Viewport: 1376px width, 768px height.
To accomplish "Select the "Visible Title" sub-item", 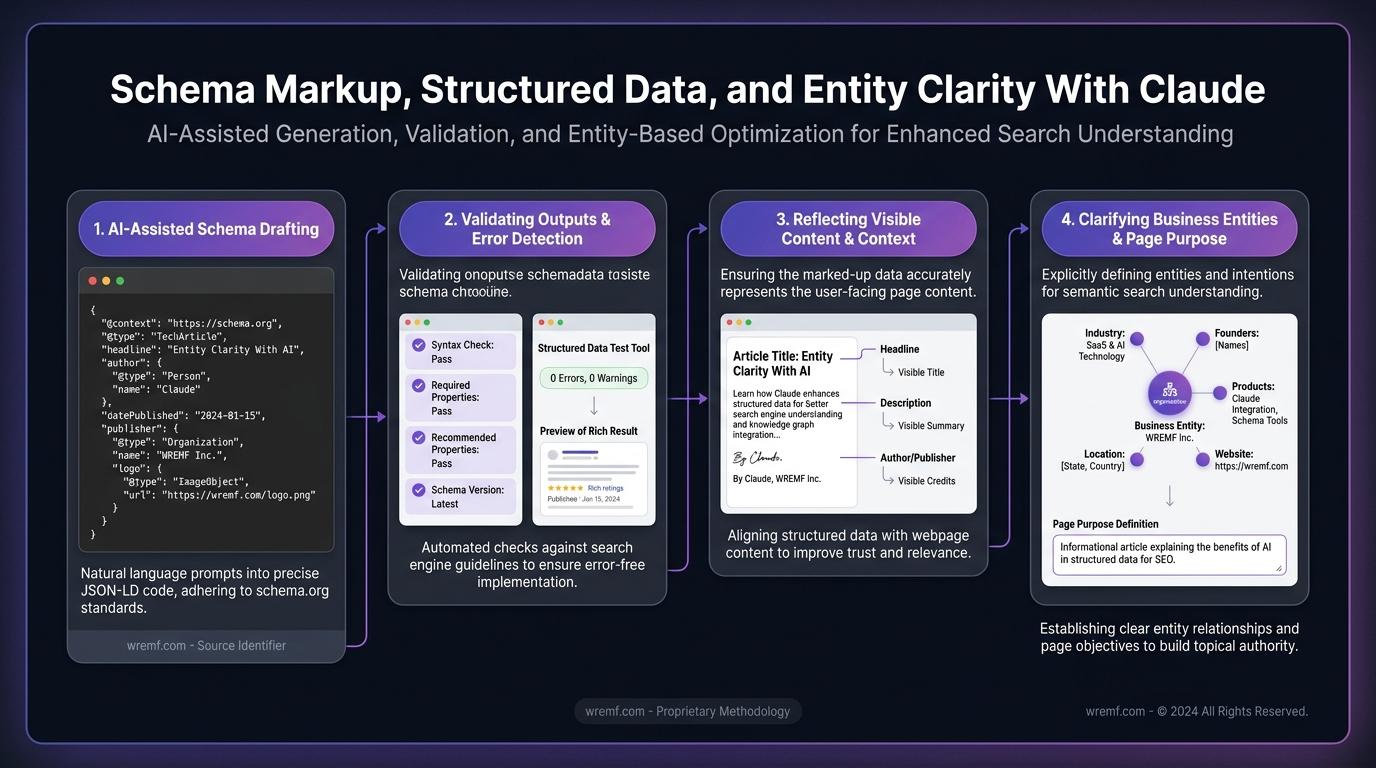I will pos(921,372).
